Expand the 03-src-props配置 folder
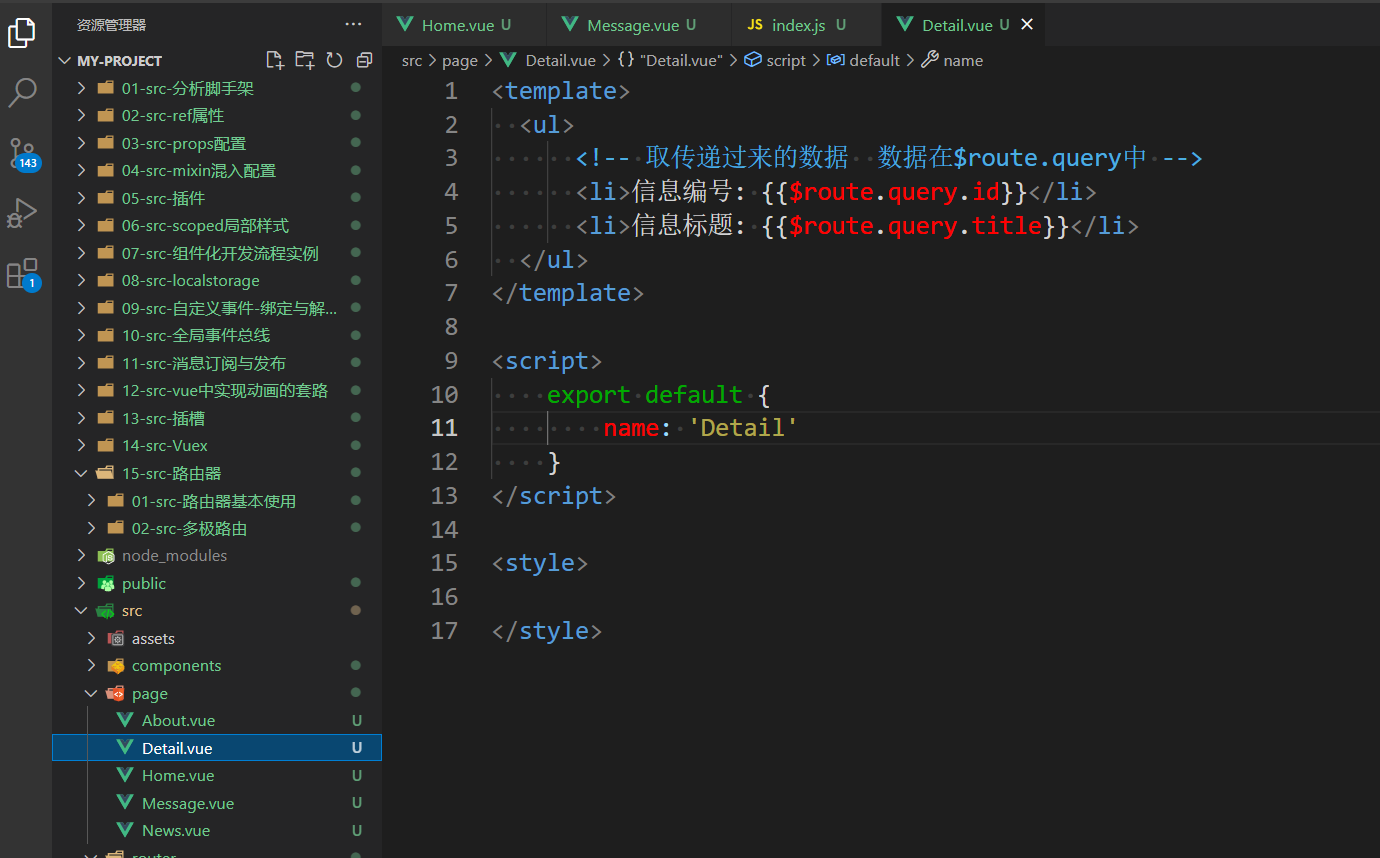This screenshot has width=1380, height=858. (x=217, y=143)
